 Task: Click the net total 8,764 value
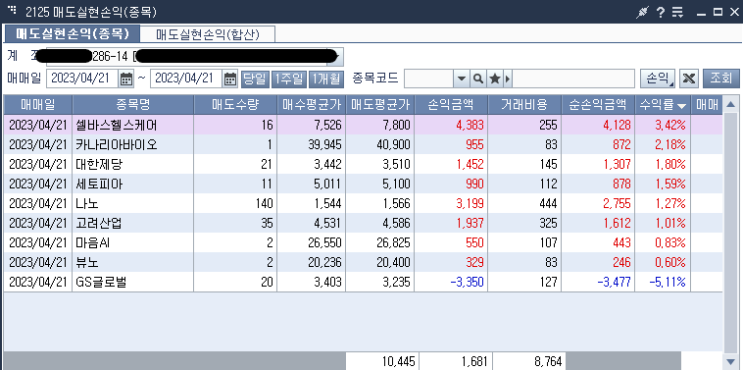(548, 362)
